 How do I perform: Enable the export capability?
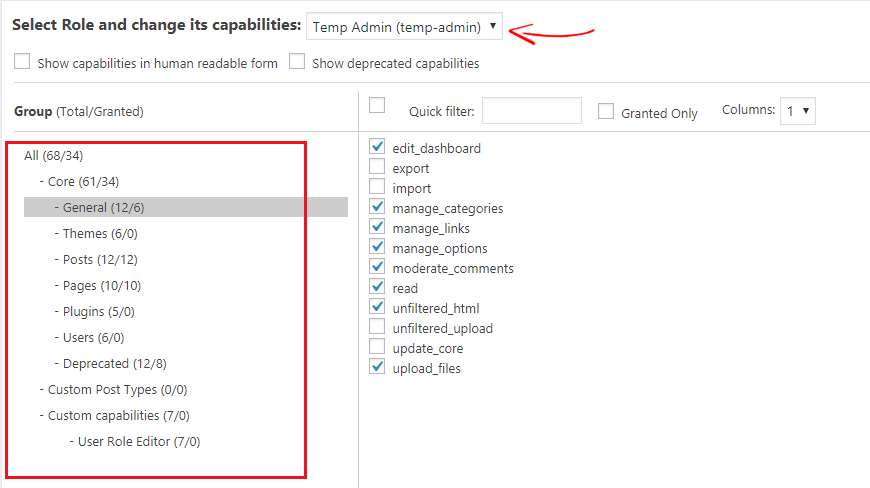coord(377,168)
